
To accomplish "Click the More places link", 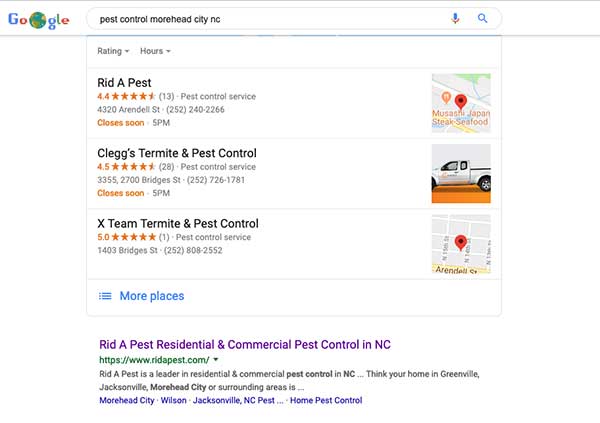I will (152, 296).
